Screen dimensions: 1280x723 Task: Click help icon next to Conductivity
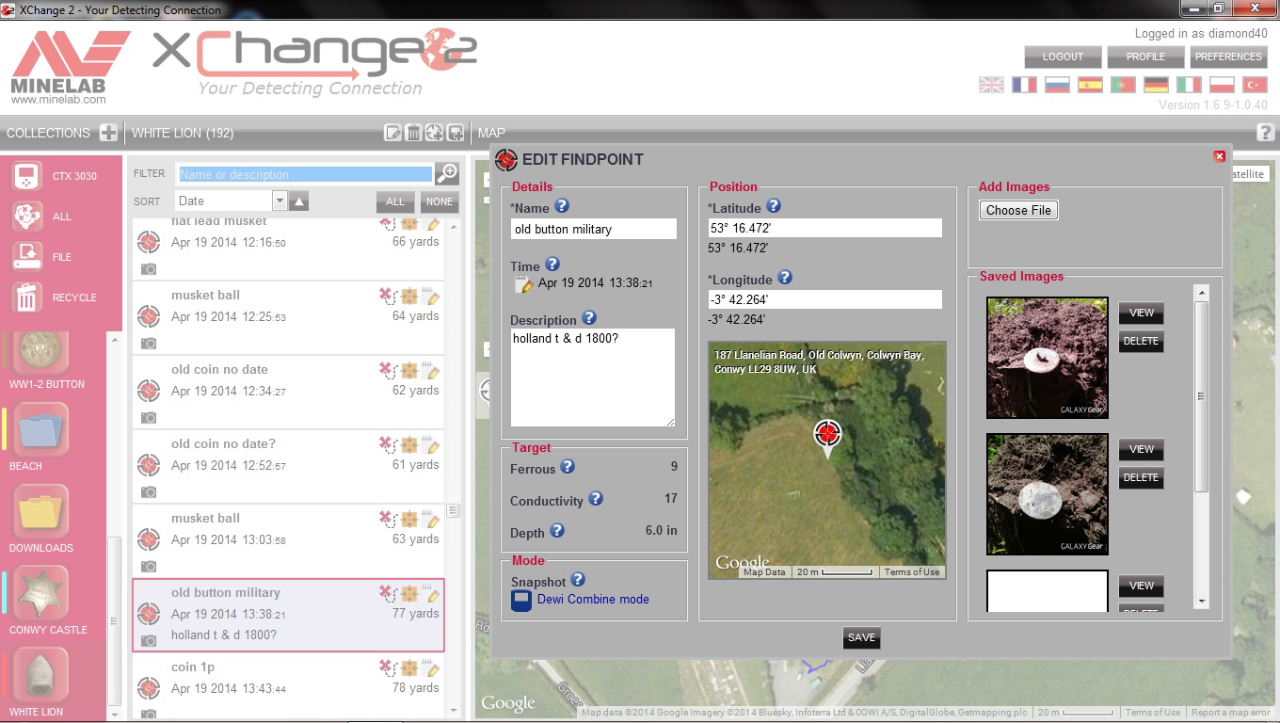point(595,499)
